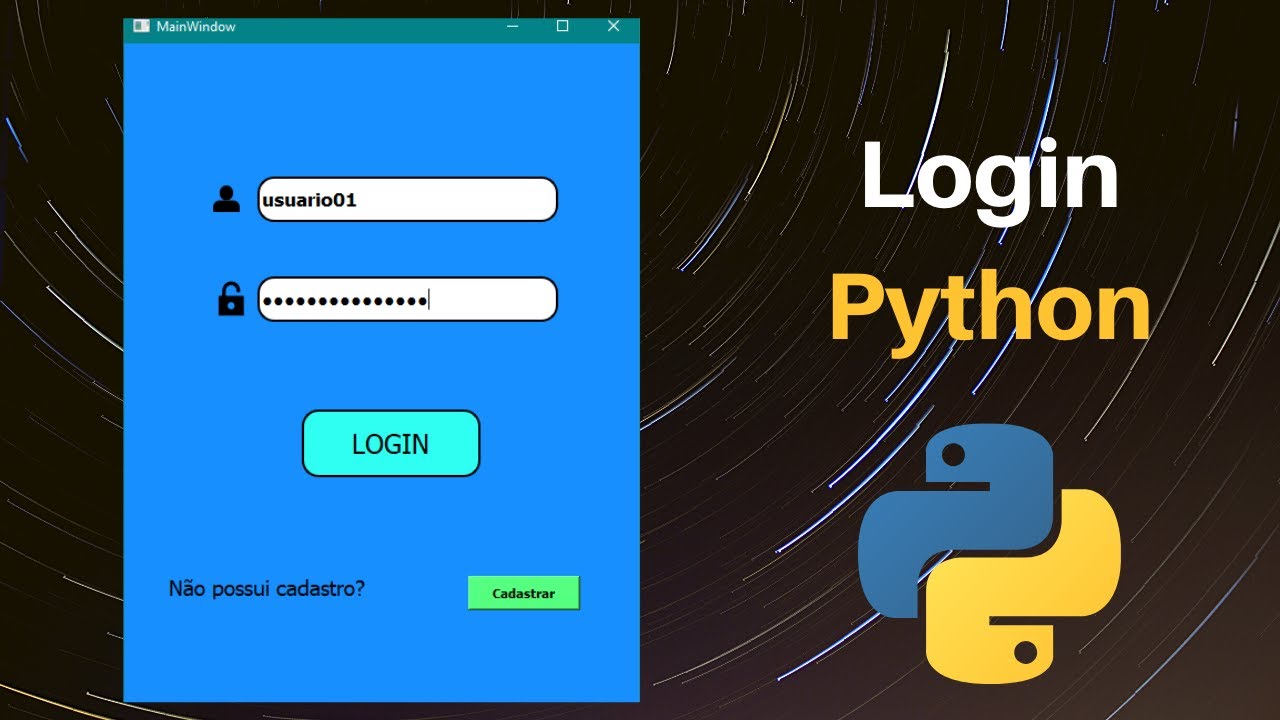Click the user silhouette icon

click(x=227, y=199)
